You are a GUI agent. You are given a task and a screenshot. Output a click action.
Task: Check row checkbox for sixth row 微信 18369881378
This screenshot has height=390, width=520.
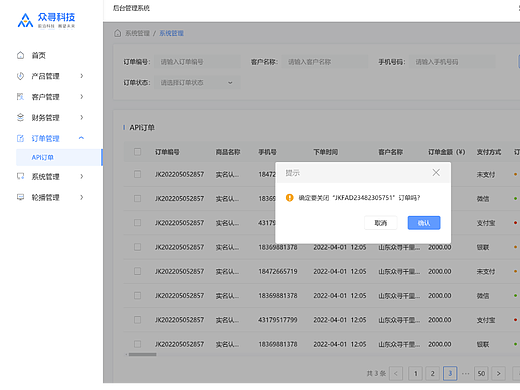137,295
